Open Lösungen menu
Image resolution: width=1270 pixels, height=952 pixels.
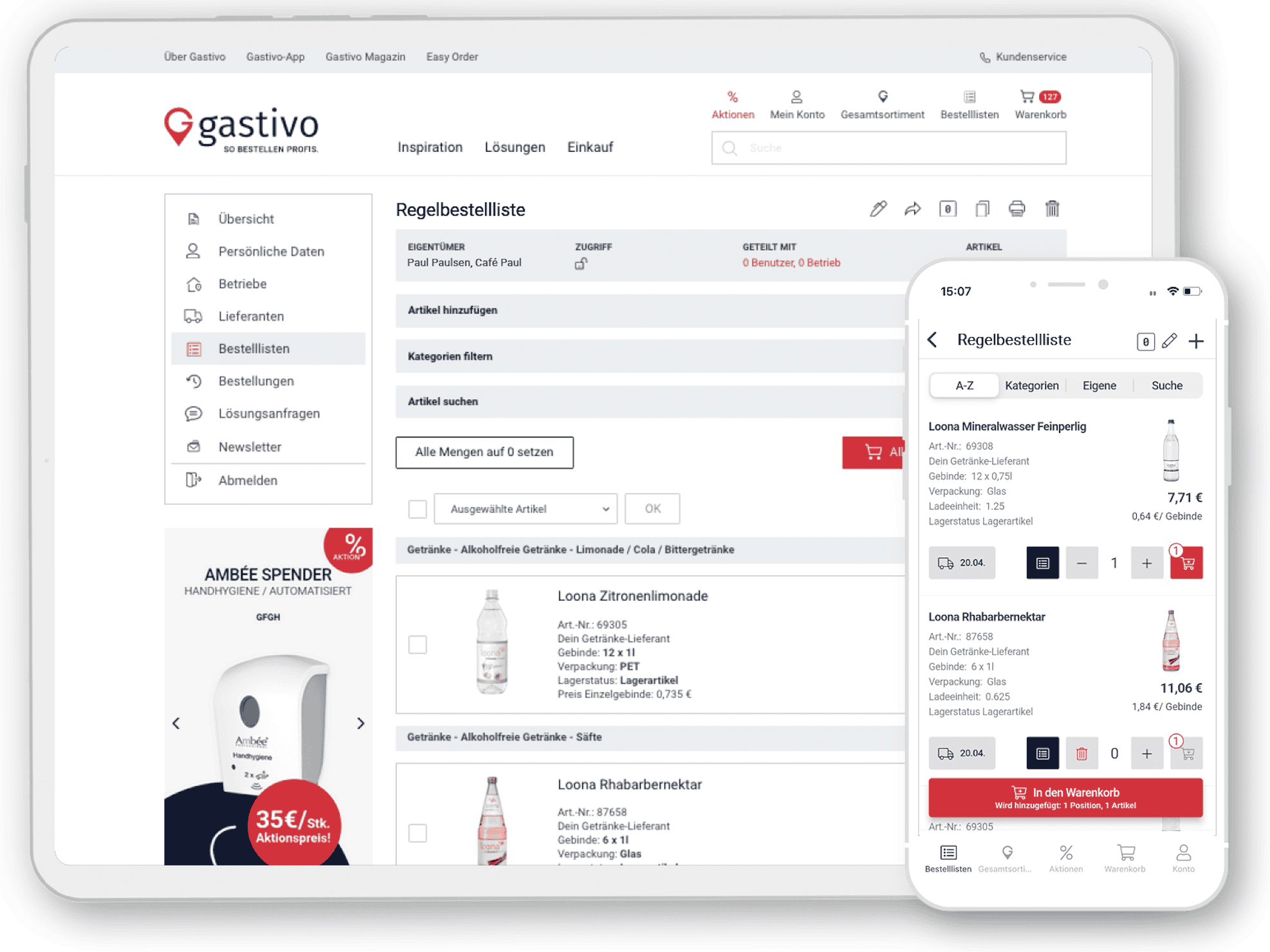[x=515, y=147]
